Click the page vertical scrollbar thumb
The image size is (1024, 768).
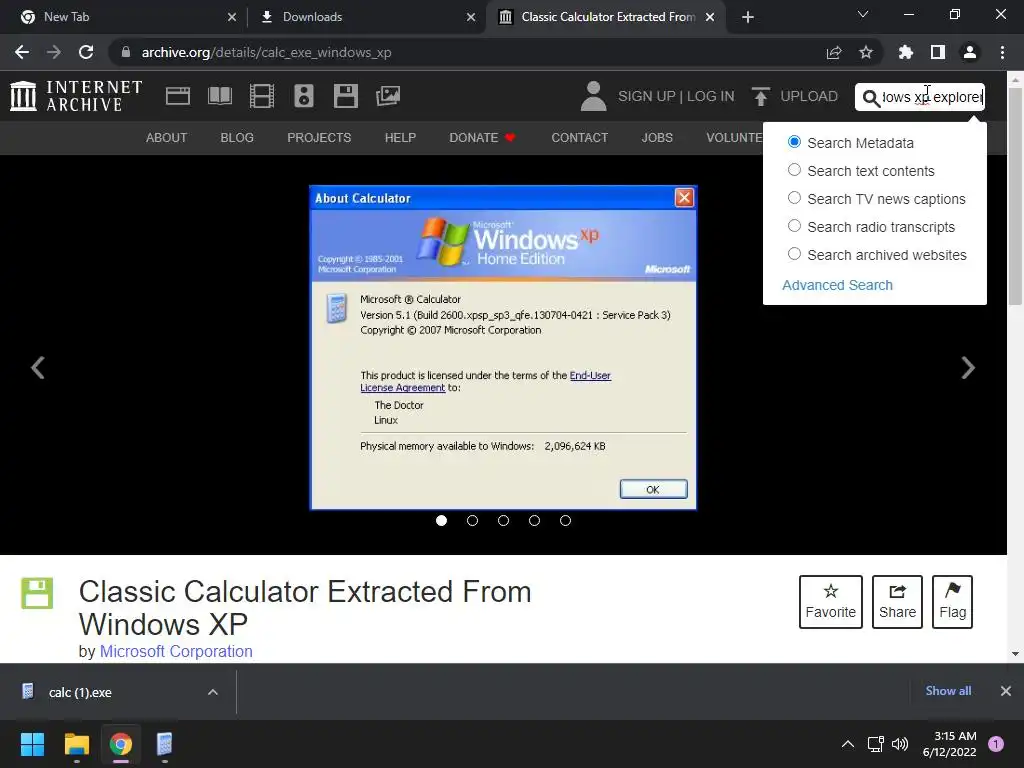coord(1015,196)
